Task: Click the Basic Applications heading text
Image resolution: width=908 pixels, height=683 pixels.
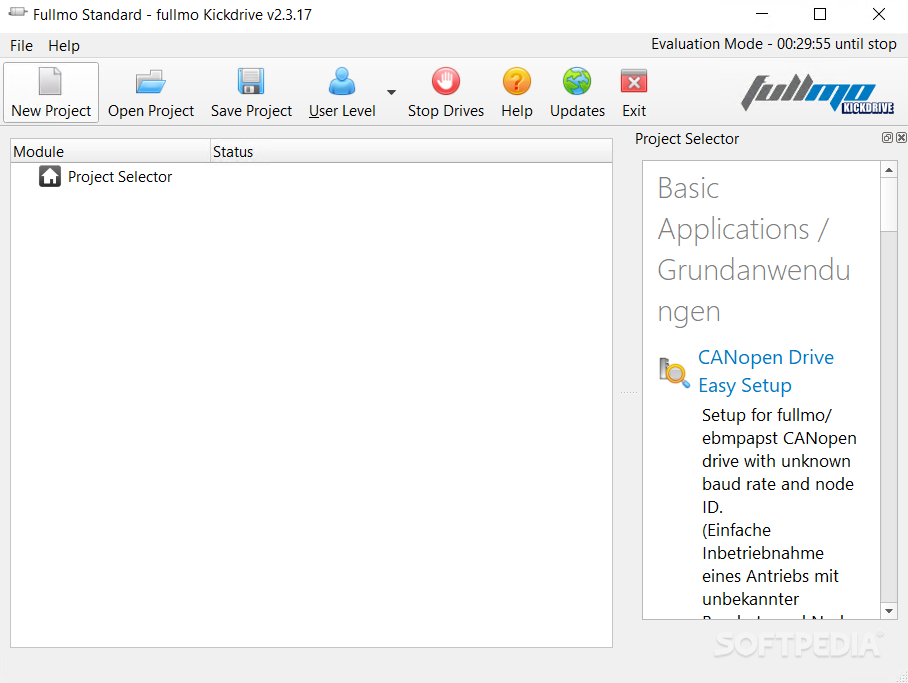Action: 754,250
